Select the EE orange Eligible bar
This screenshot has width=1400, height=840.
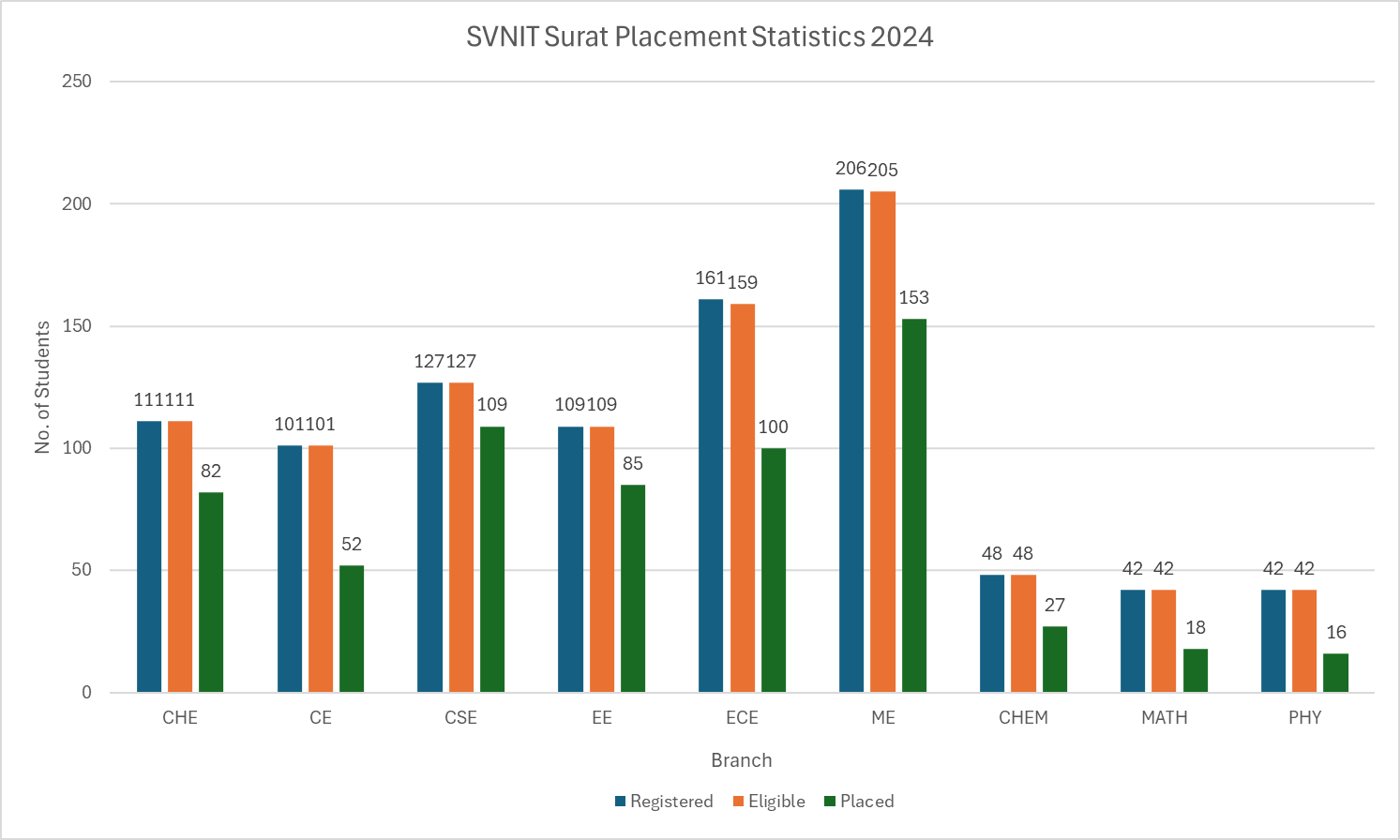[x=602, y=560]
